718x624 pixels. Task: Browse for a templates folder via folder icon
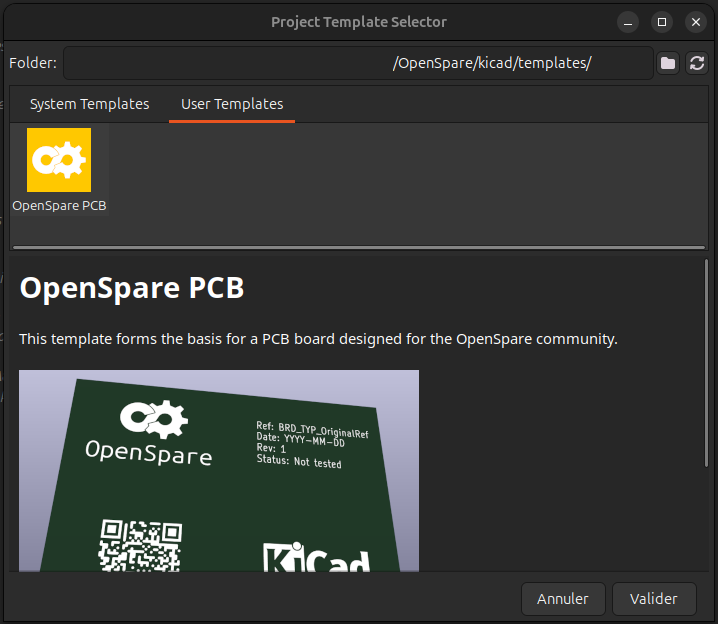pos(668,63)
